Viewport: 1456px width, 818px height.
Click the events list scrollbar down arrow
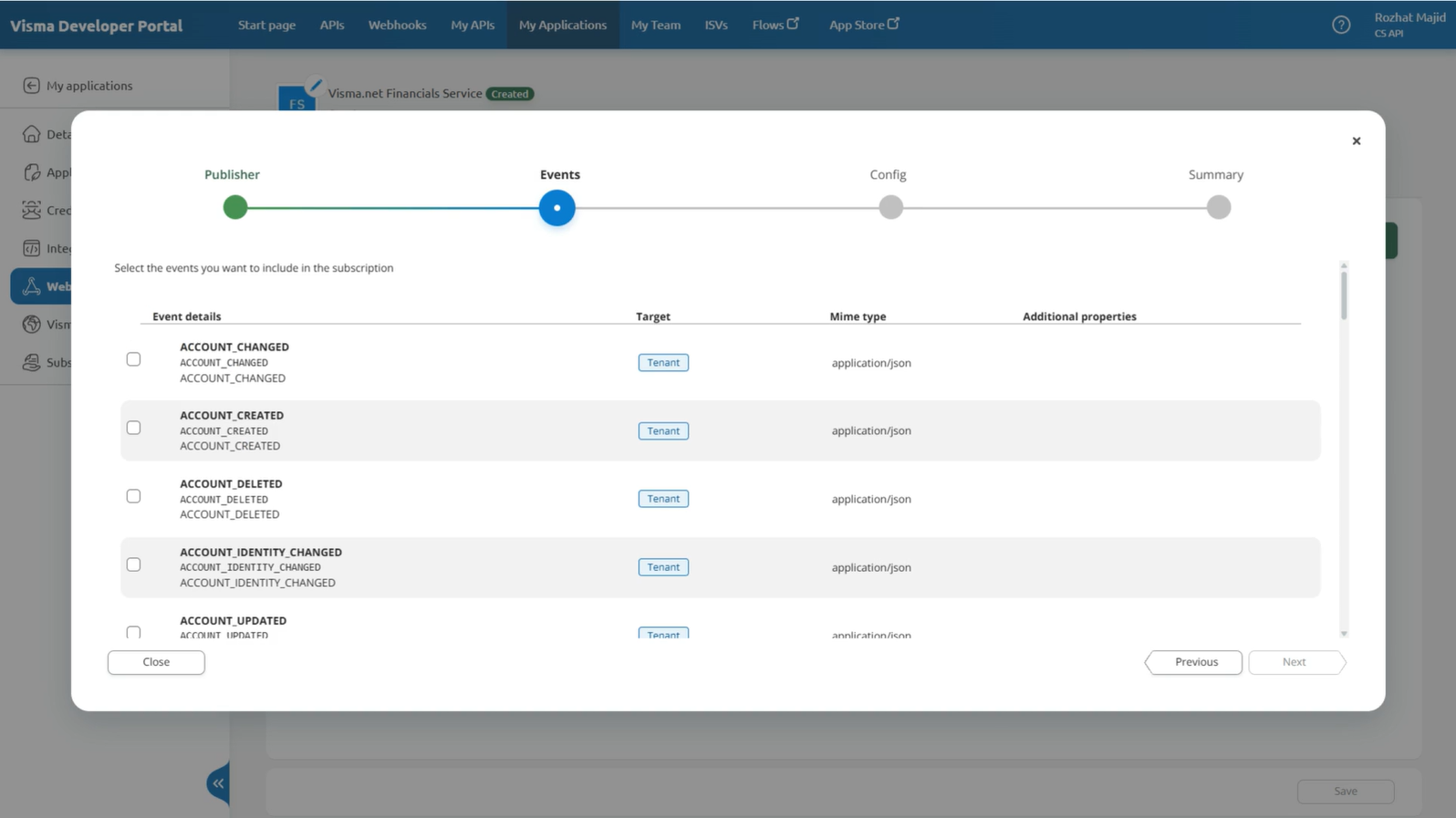pos(1343,633)
